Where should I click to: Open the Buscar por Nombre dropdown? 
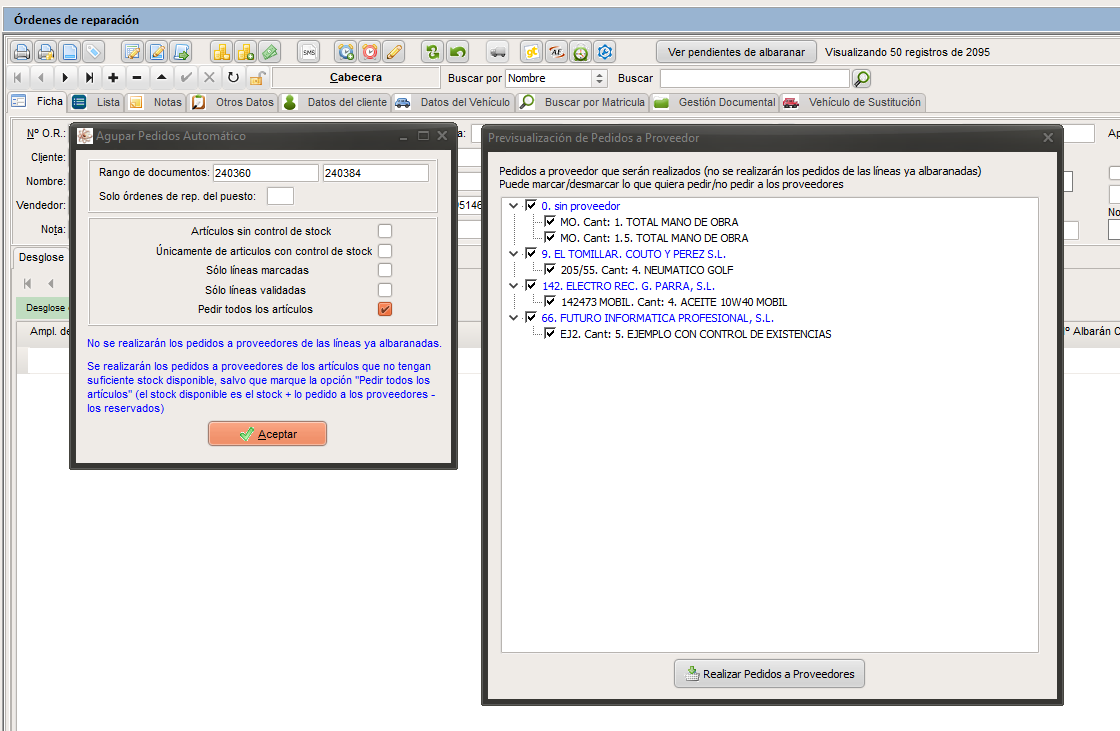tap(600, 78)
